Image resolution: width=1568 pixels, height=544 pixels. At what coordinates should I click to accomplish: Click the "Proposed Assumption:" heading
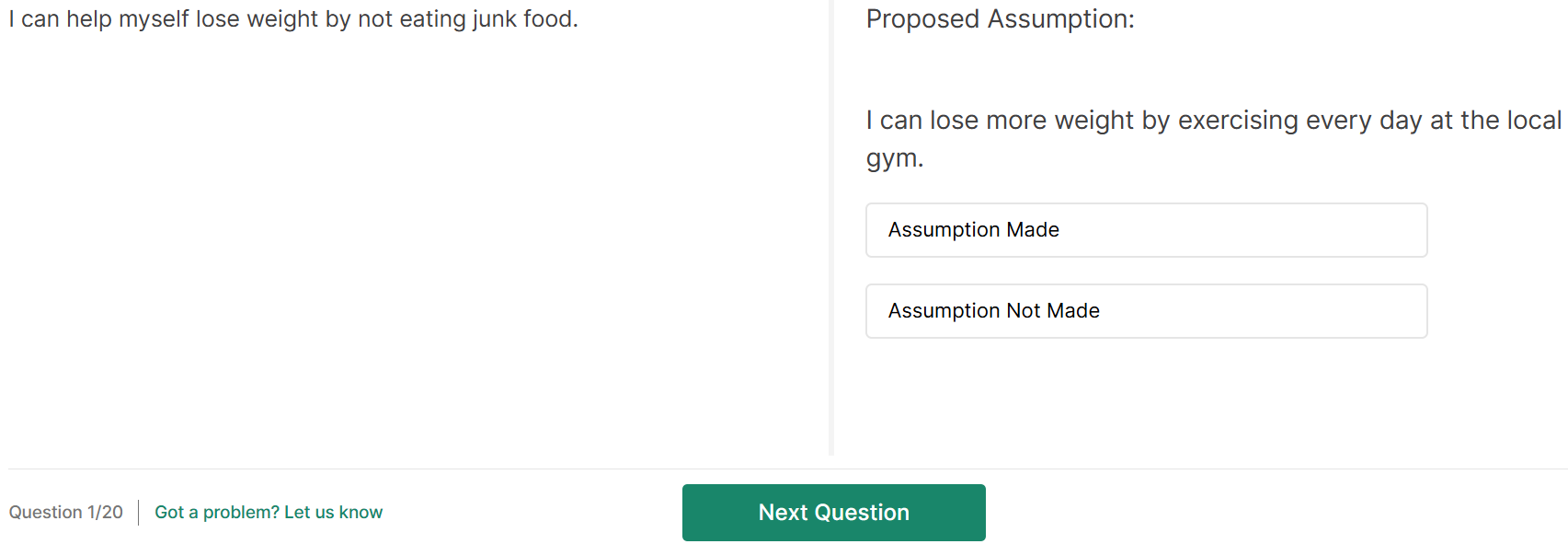(1000, 19)
